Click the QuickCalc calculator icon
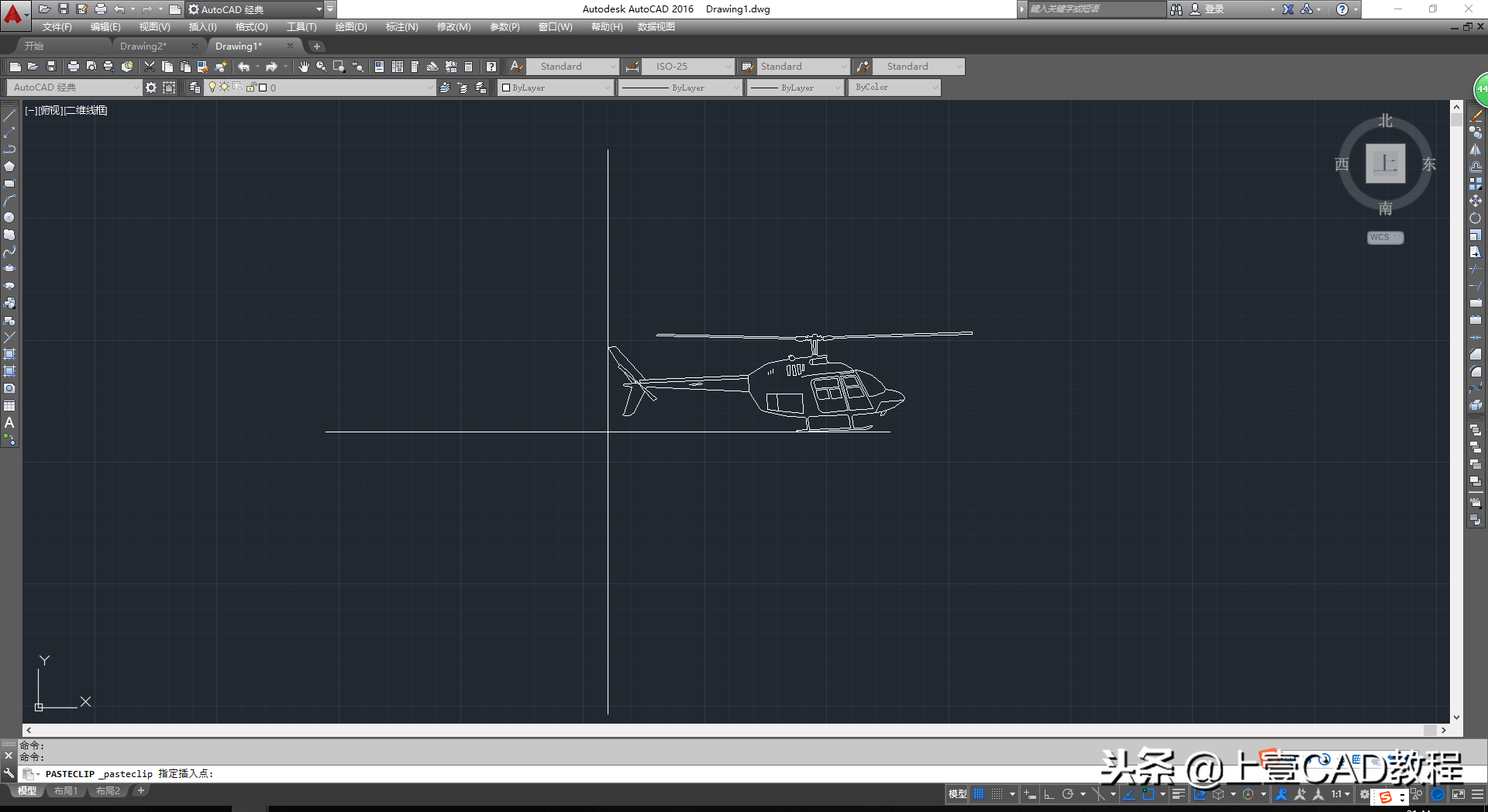This screenshot has width=1488, height=812. point(469,67)
